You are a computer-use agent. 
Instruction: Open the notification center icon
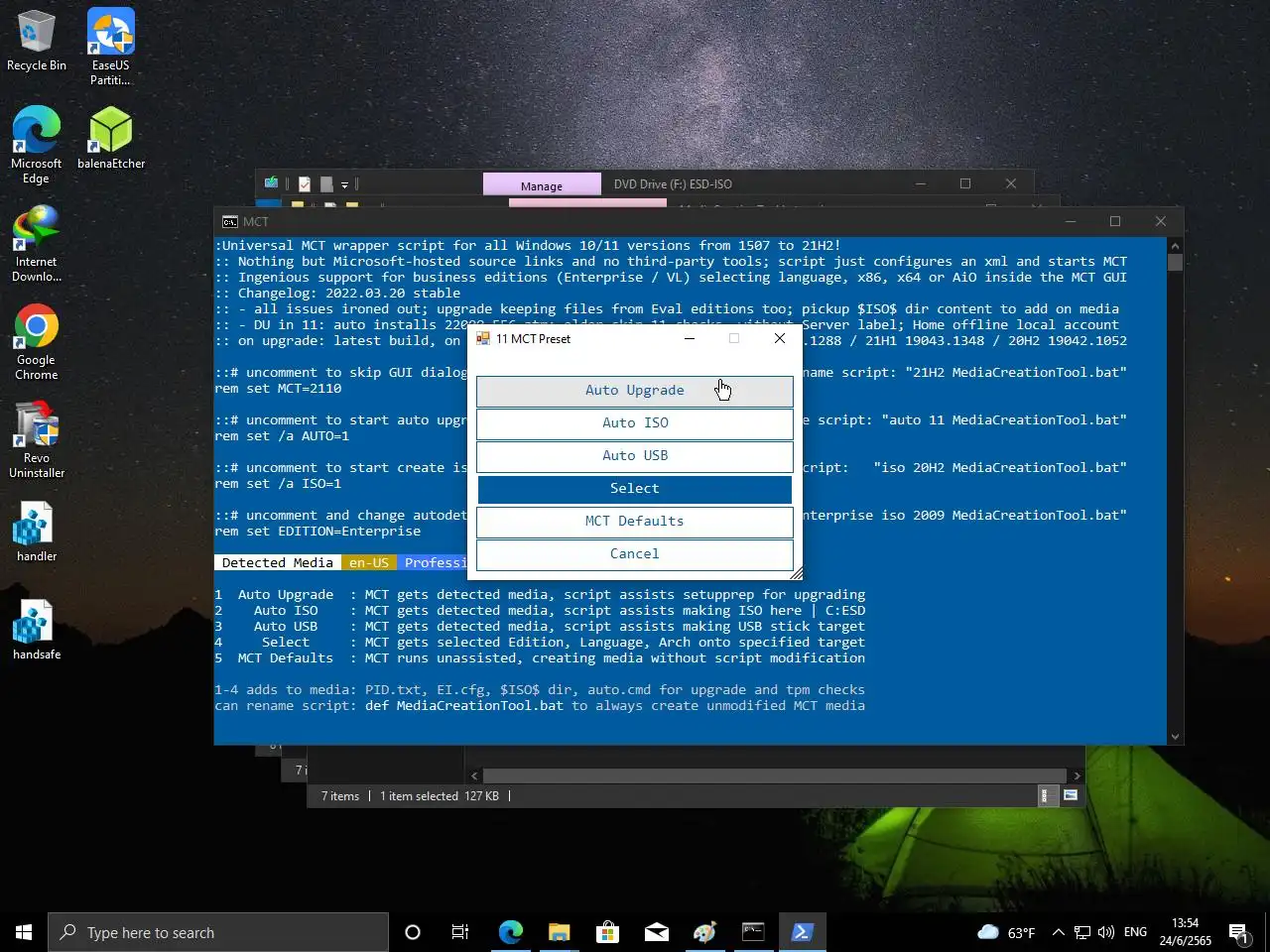1238,932
